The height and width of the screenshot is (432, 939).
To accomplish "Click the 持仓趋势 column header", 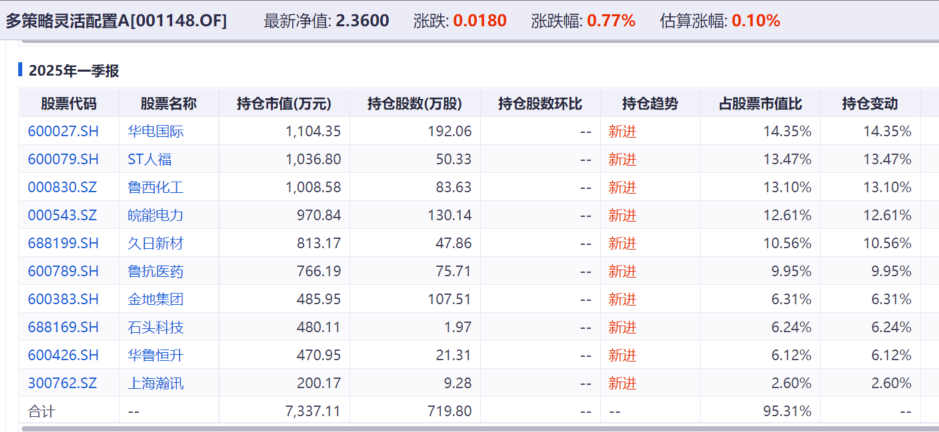I will click(x=649, y=103).
